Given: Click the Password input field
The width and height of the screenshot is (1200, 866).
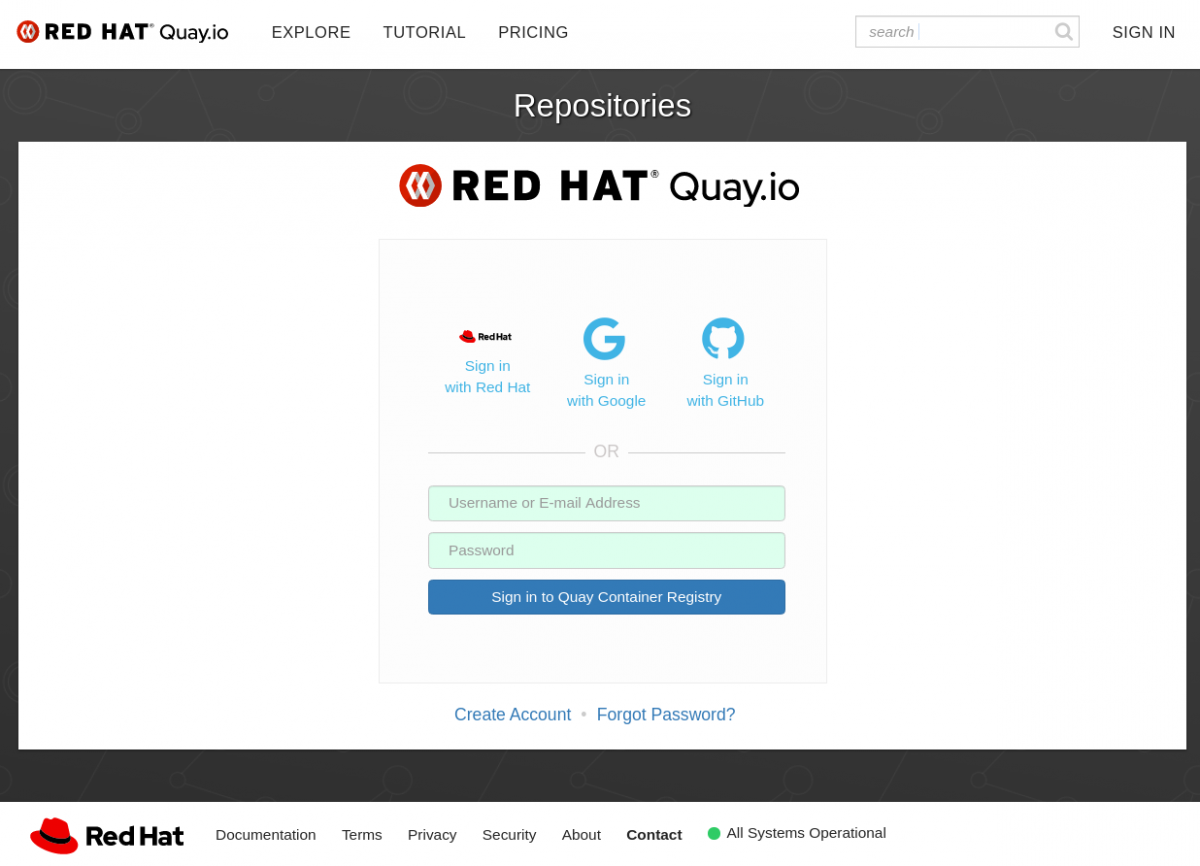Looking at the screenshot, I should (606, 550).
